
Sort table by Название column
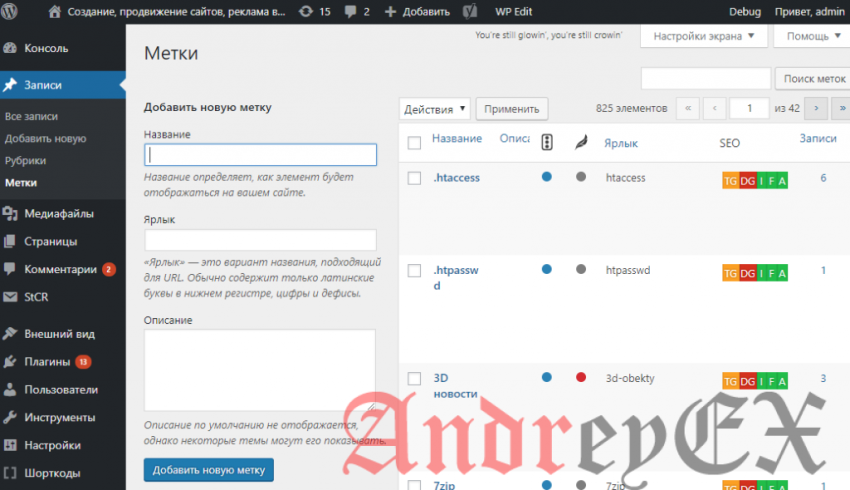tap(457, 138)
